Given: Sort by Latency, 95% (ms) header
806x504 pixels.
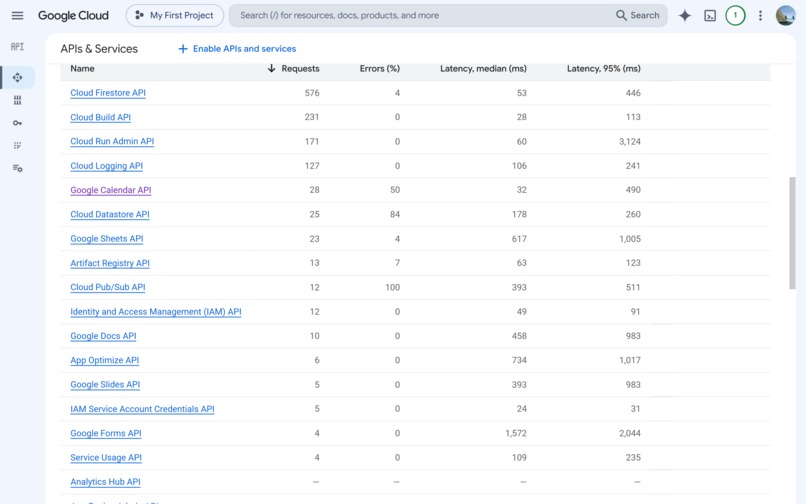Looking at the screenshot, I should pyautogui.click(x=603, y=68).
